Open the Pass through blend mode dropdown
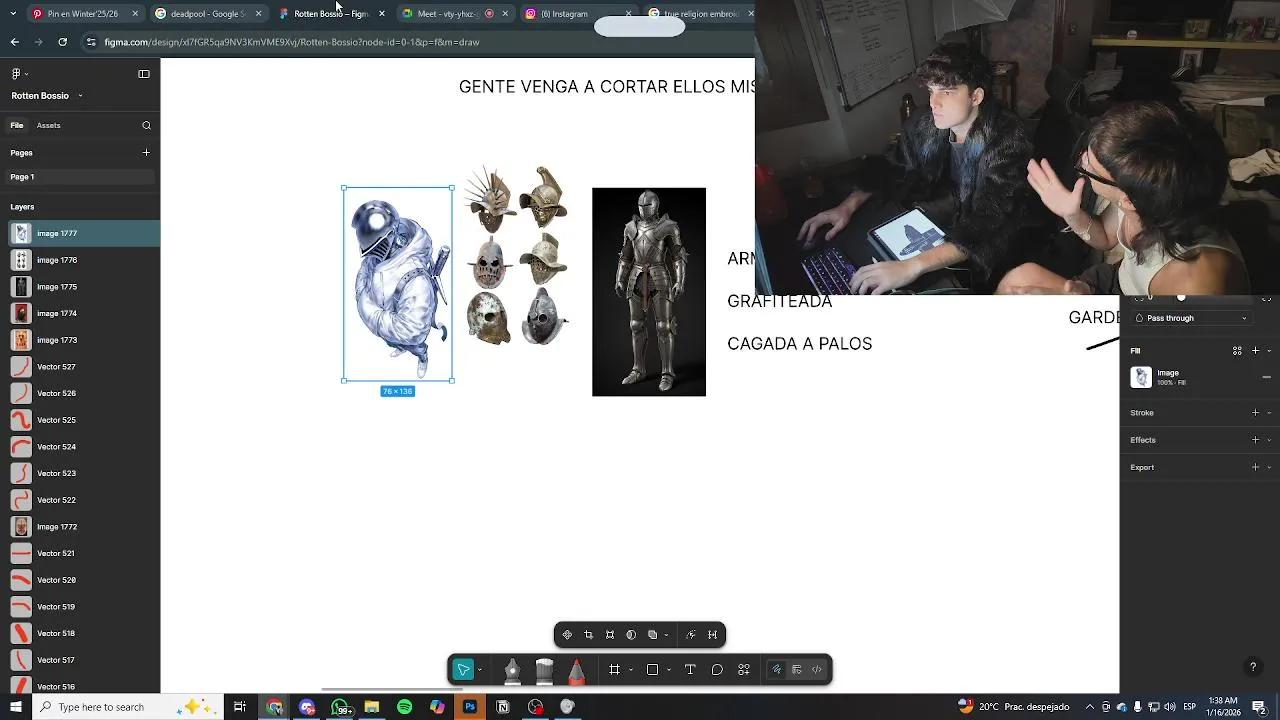 tap(1190, 318)
